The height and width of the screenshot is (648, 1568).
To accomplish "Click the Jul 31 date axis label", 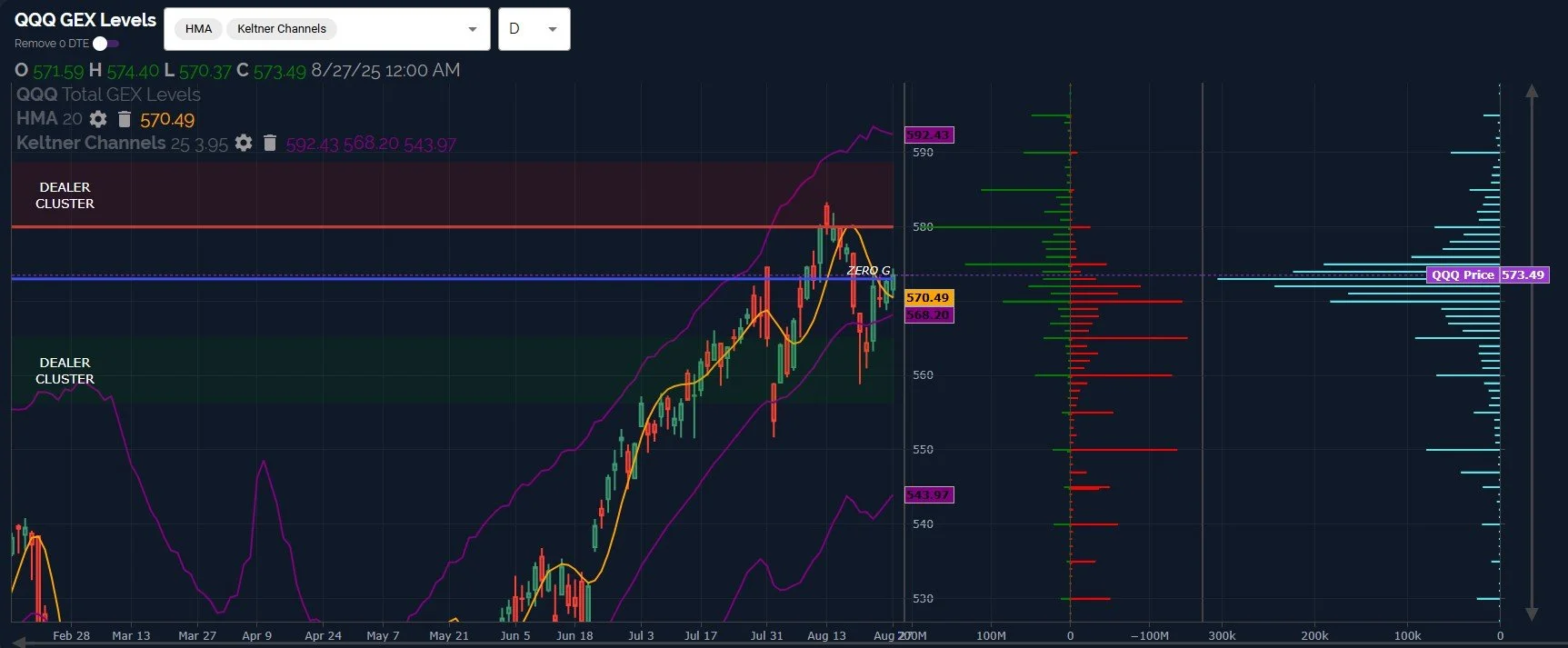I will [x=766, y=635].
